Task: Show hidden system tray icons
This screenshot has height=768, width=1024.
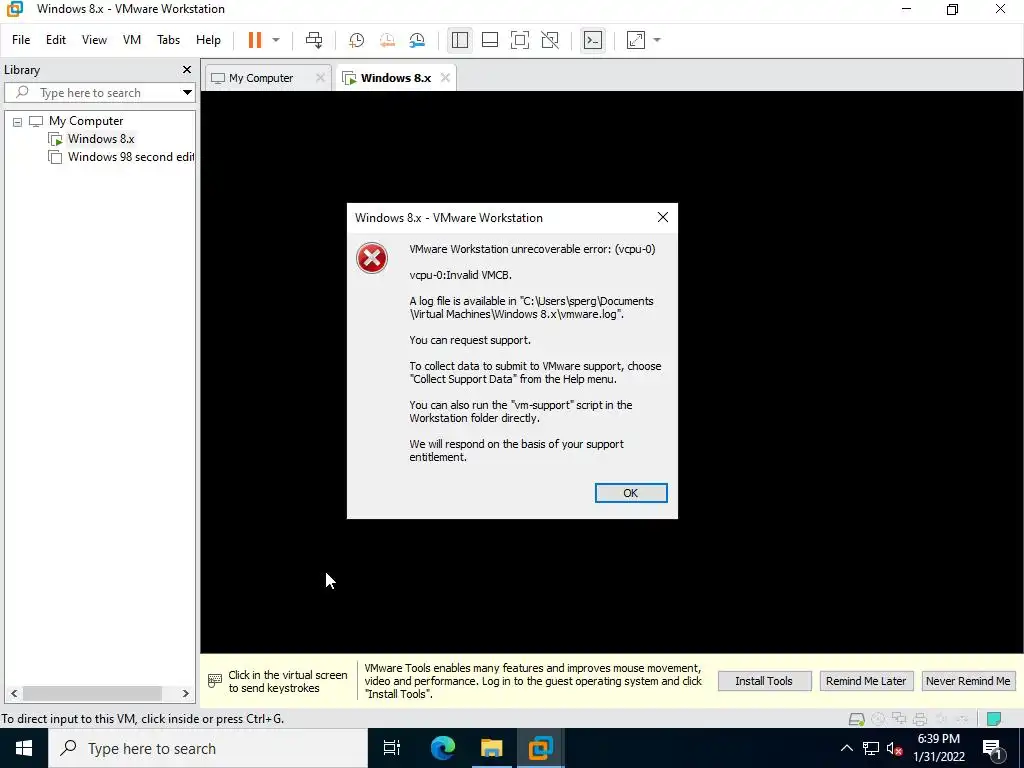Action: [846, 748]
